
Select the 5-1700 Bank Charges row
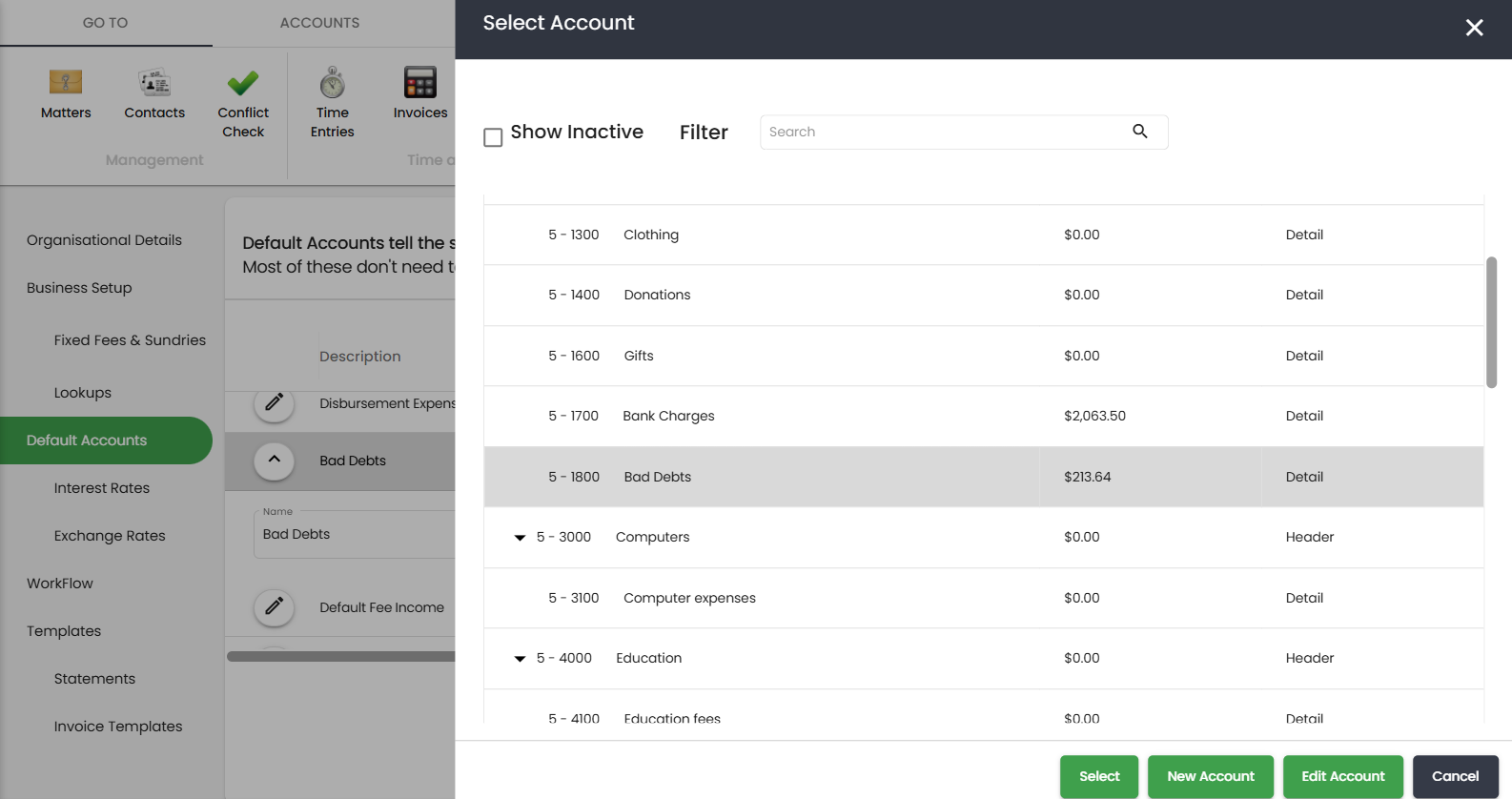tap(984, 416)
